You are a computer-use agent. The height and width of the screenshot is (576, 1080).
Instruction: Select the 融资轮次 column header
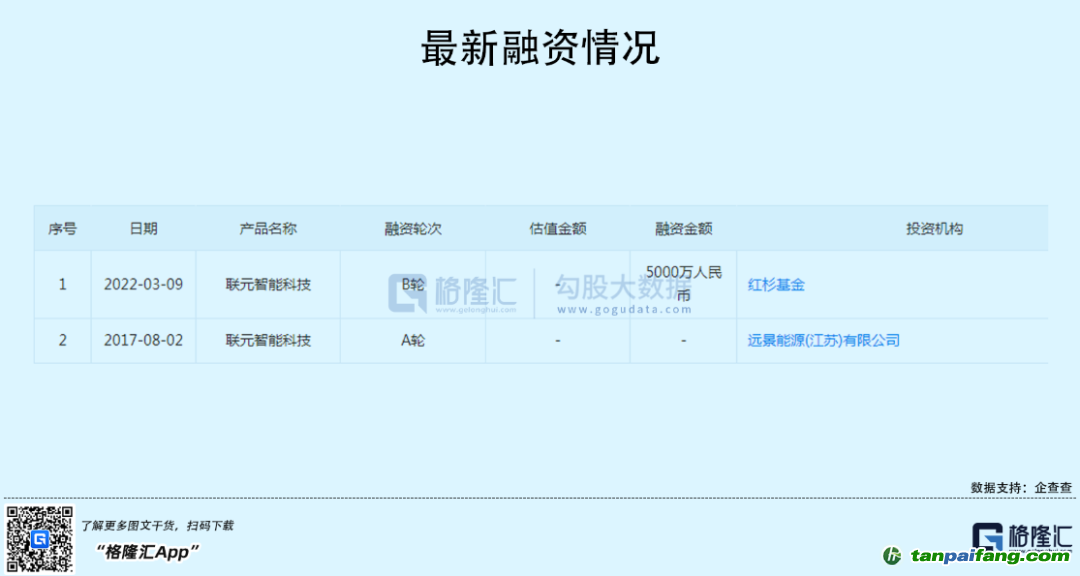tap(413, 229)
